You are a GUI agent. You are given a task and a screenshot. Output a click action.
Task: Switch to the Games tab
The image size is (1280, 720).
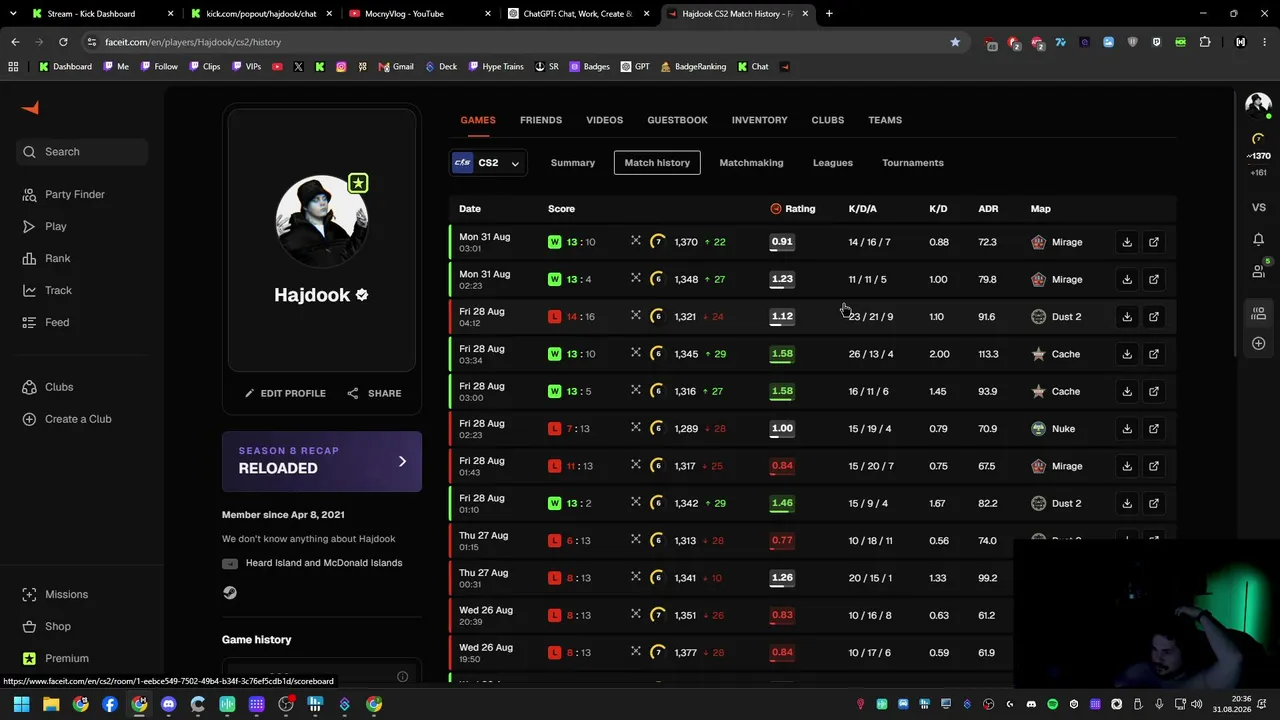(x=478, y=120)
